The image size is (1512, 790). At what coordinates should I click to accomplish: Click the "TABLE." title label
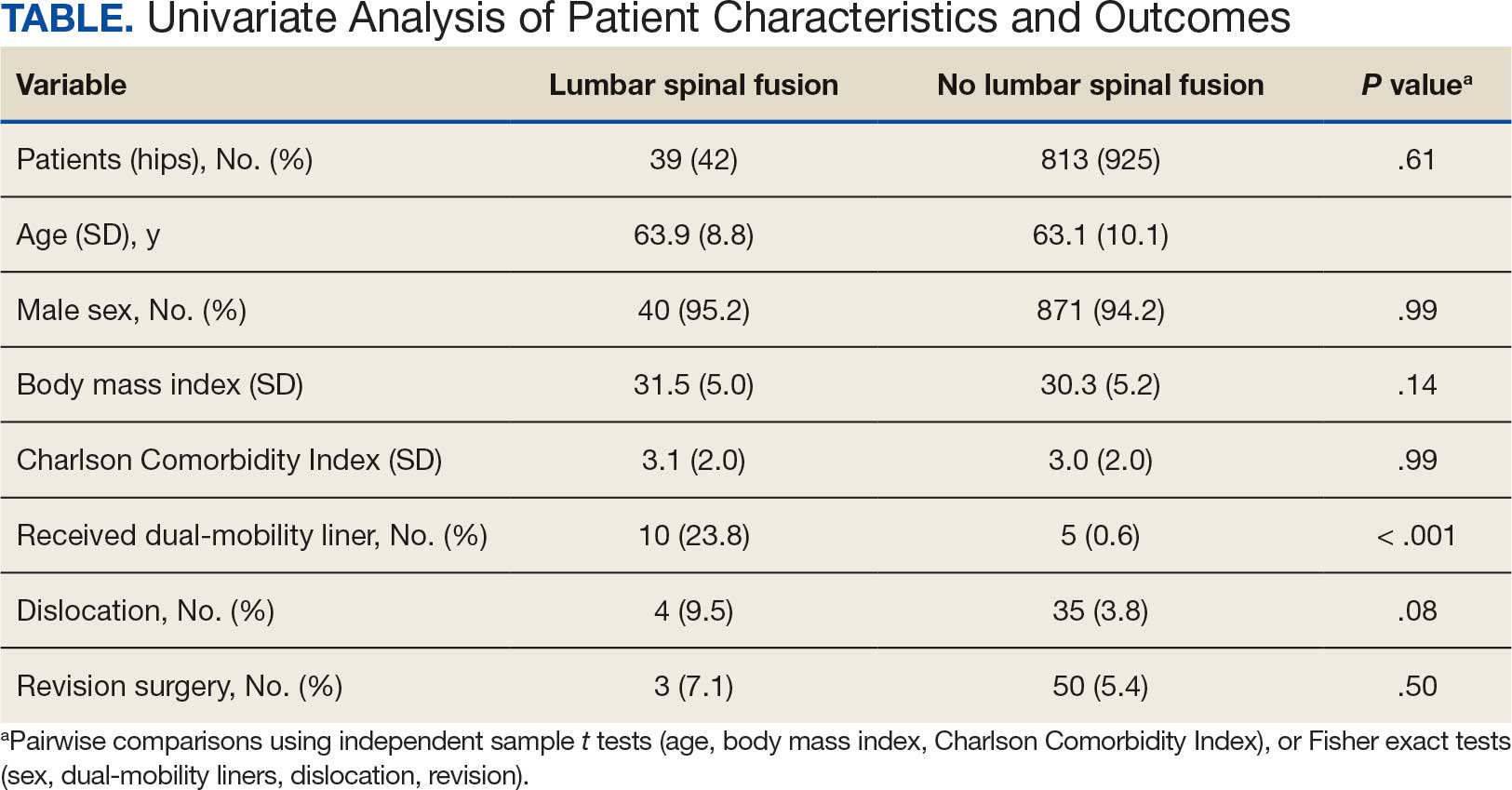click(x=67, y=19)
